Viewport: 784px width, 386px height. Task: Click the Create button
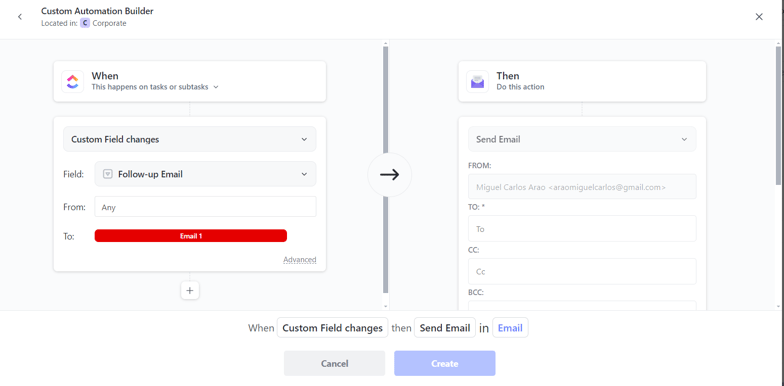tap(444, 364)
